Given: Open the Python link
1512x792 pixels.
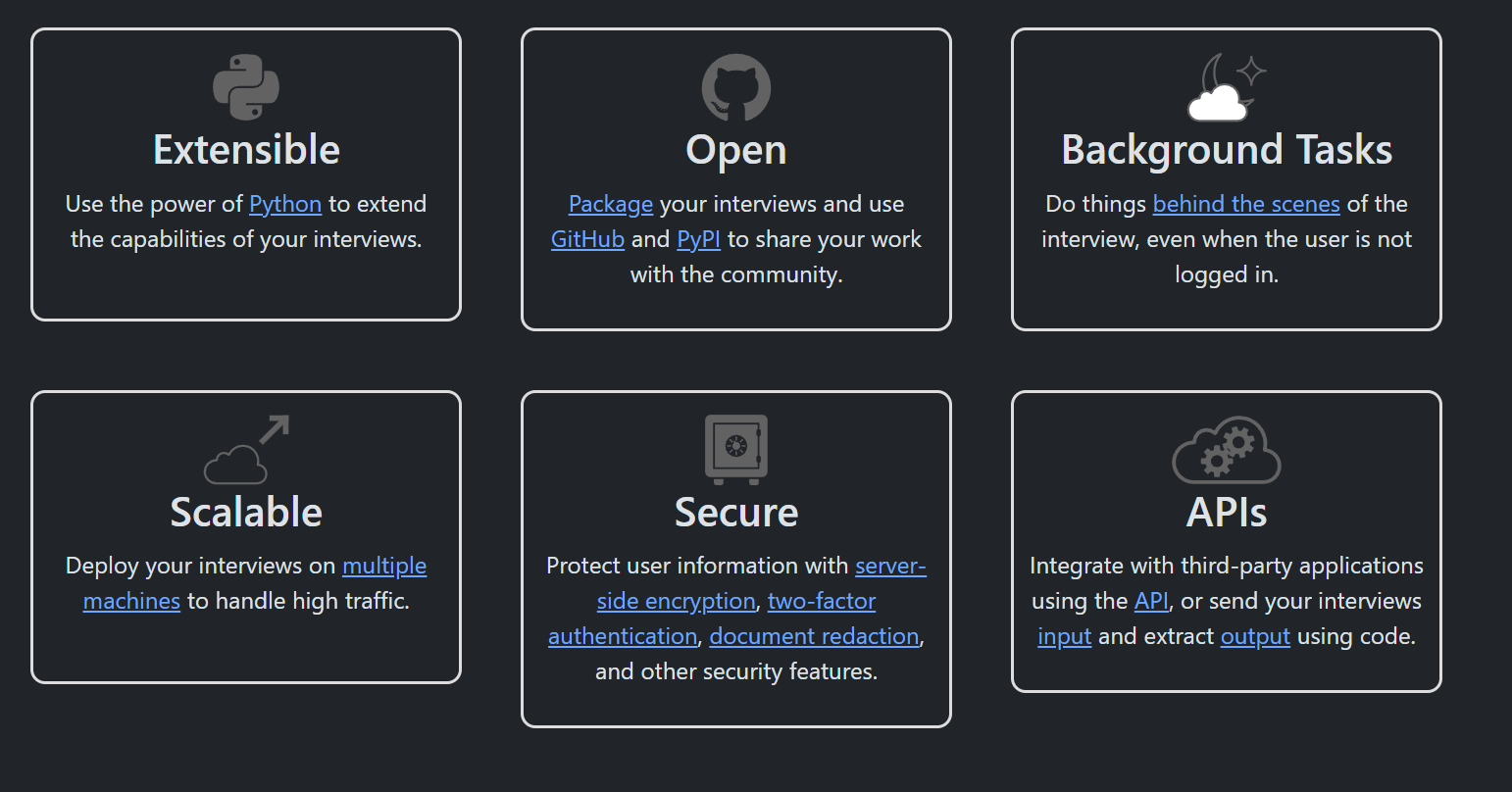Looking at the screenshot, I should [x=285, y=204].
